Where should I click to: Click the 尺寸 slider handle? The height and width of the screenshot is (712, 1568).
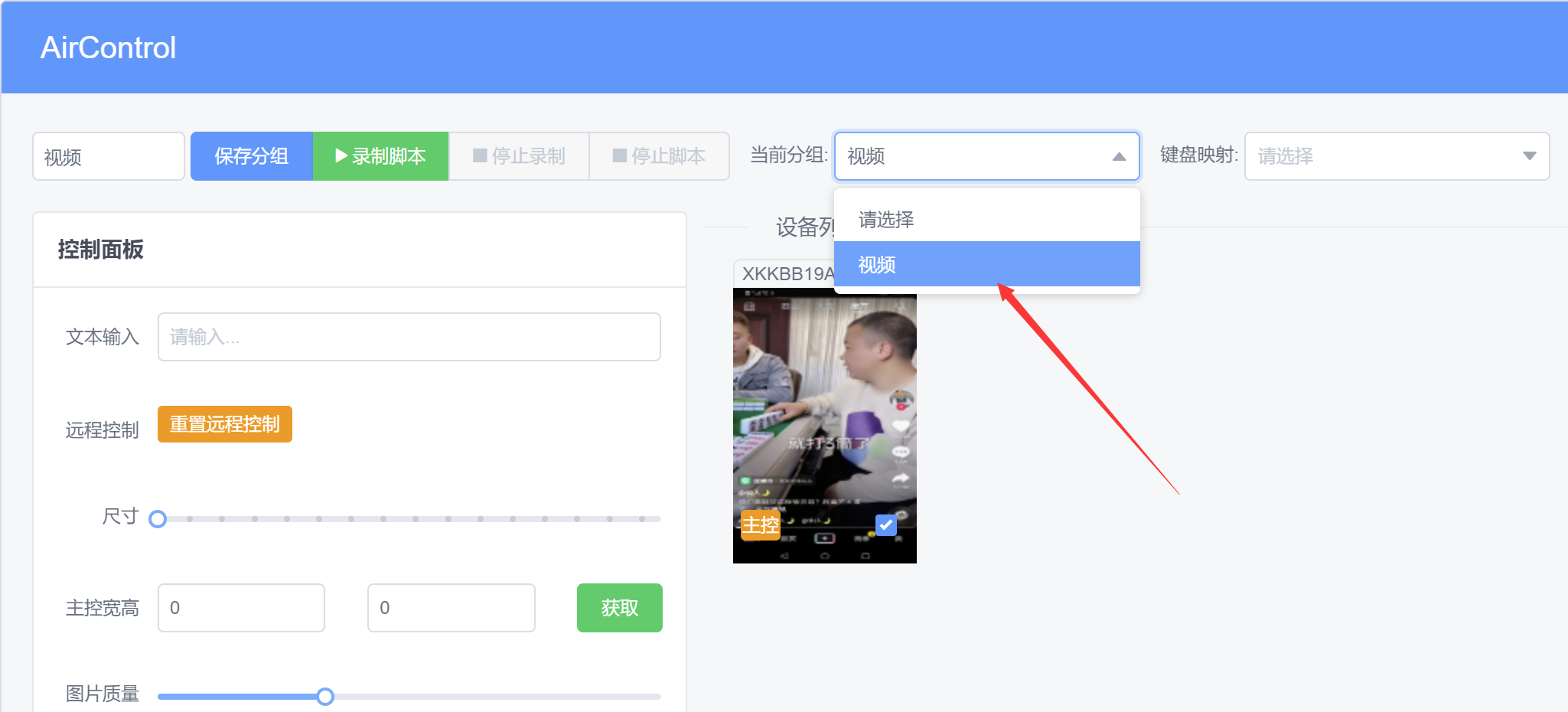(158, 519)
